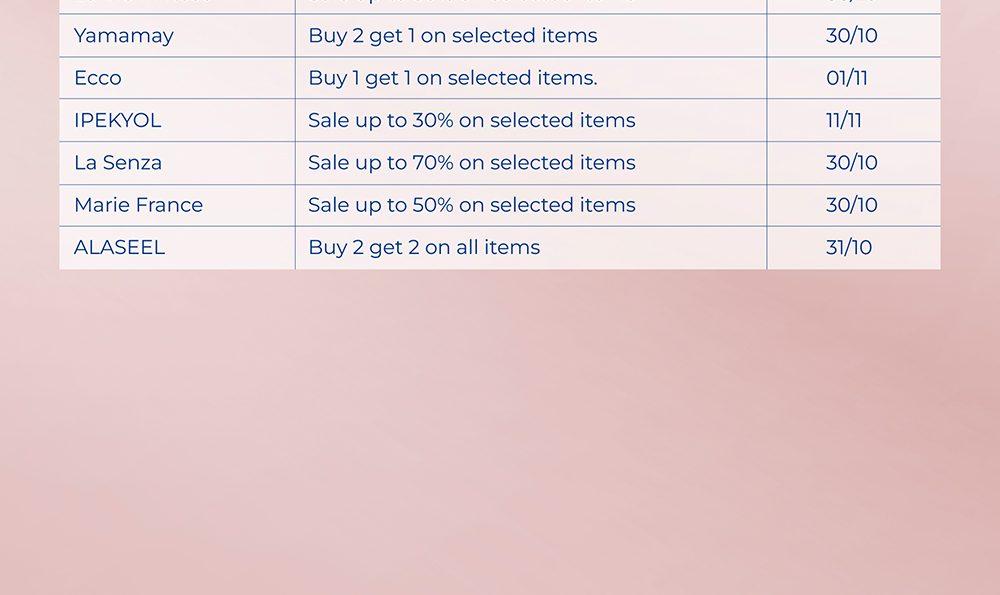The width and height of the screenshot is (1000, 595).
Task: Click the 30/10 date in Yamamay row
Action: (x=851, y=36)
